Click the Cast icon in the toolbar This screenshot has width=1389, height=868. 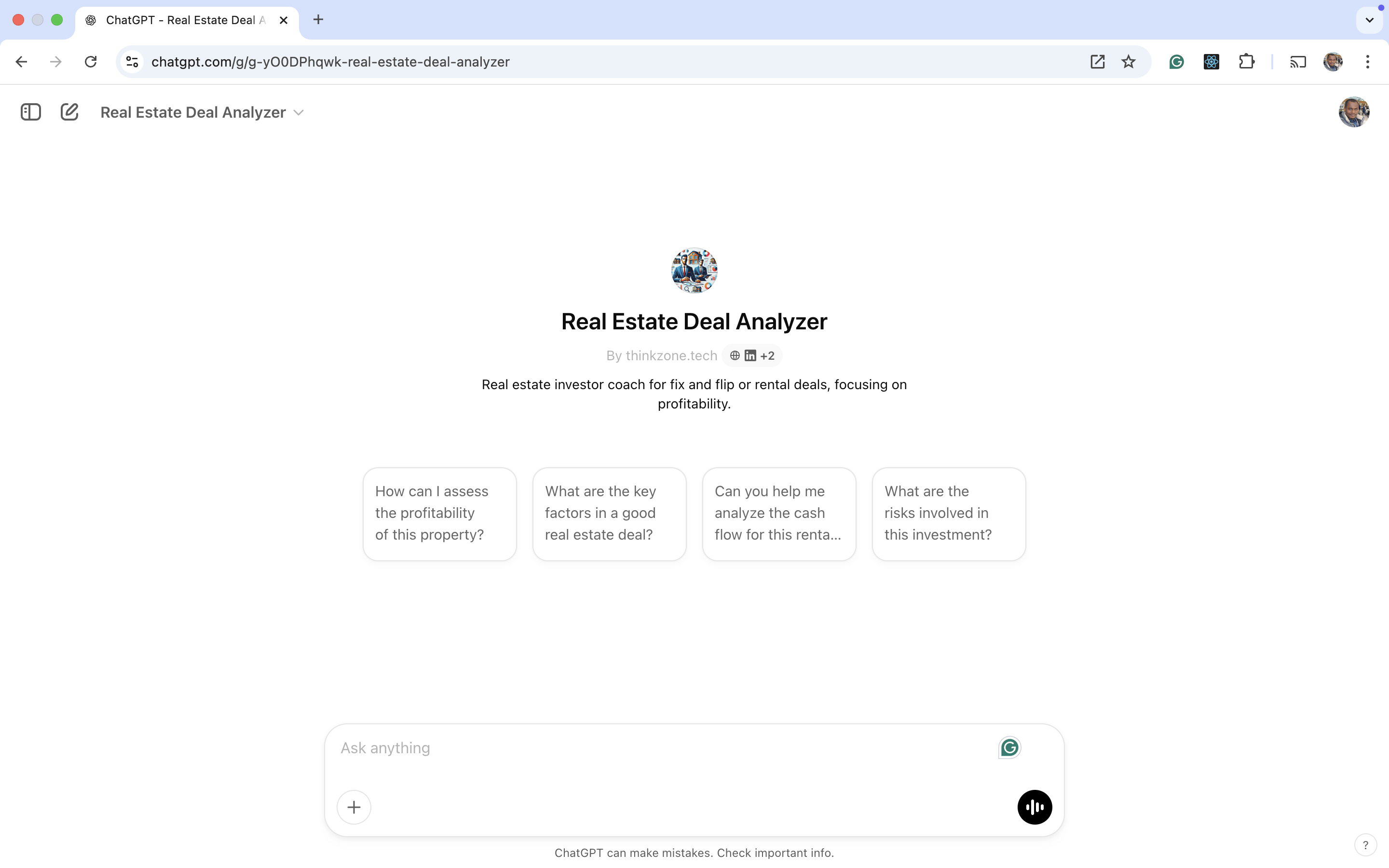point(1298,61)
